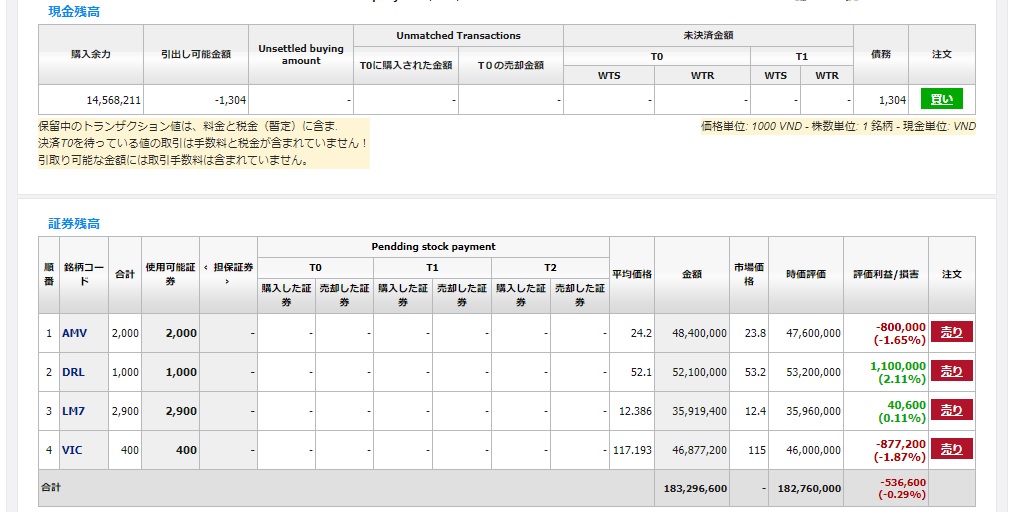Screen dimensions: 1012x512
Task: Click the 市場価格 column header
Action: (x=748, y=274)
